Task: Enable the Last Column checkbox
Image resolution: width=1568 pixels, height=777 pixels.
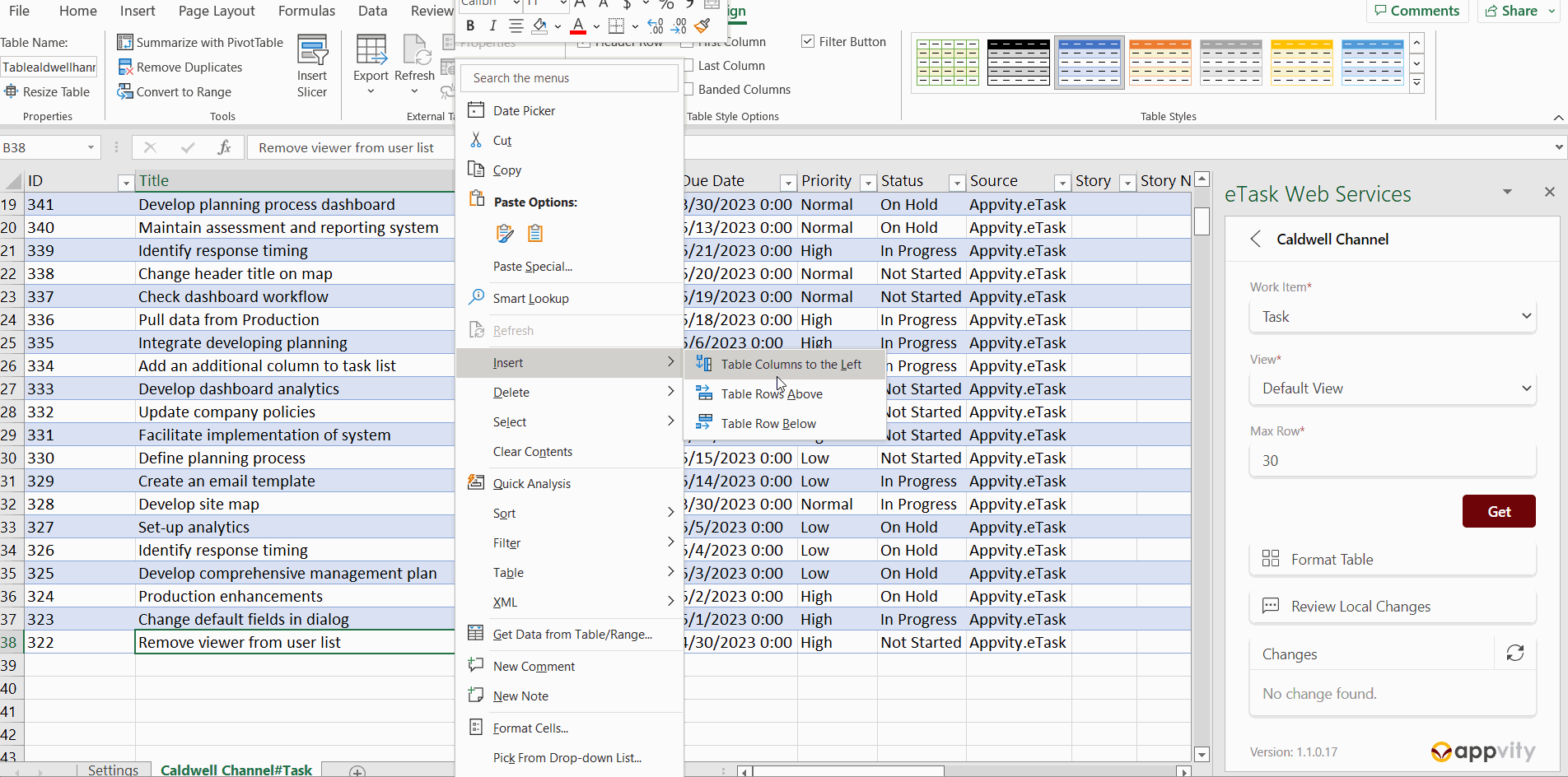Action: [688, 66]
